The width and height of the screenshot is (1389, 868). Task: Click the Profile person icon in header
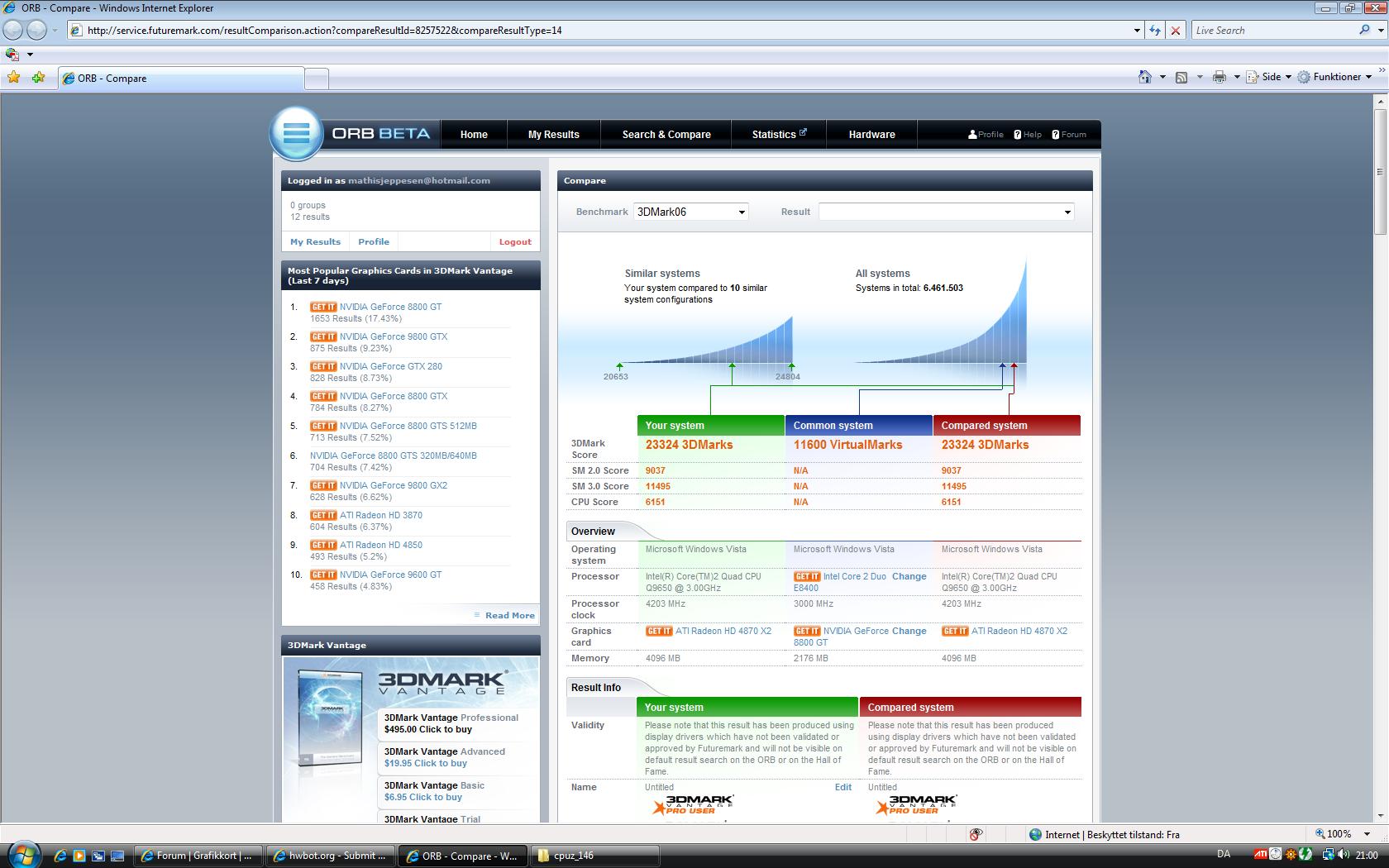coord(972,134)
